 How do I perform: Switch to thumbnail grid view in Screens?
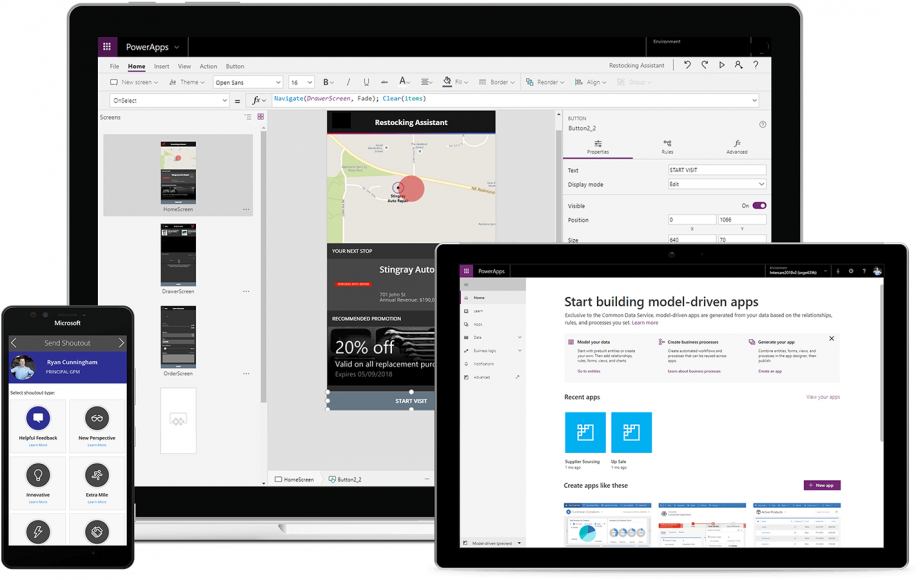click(261, 117)
